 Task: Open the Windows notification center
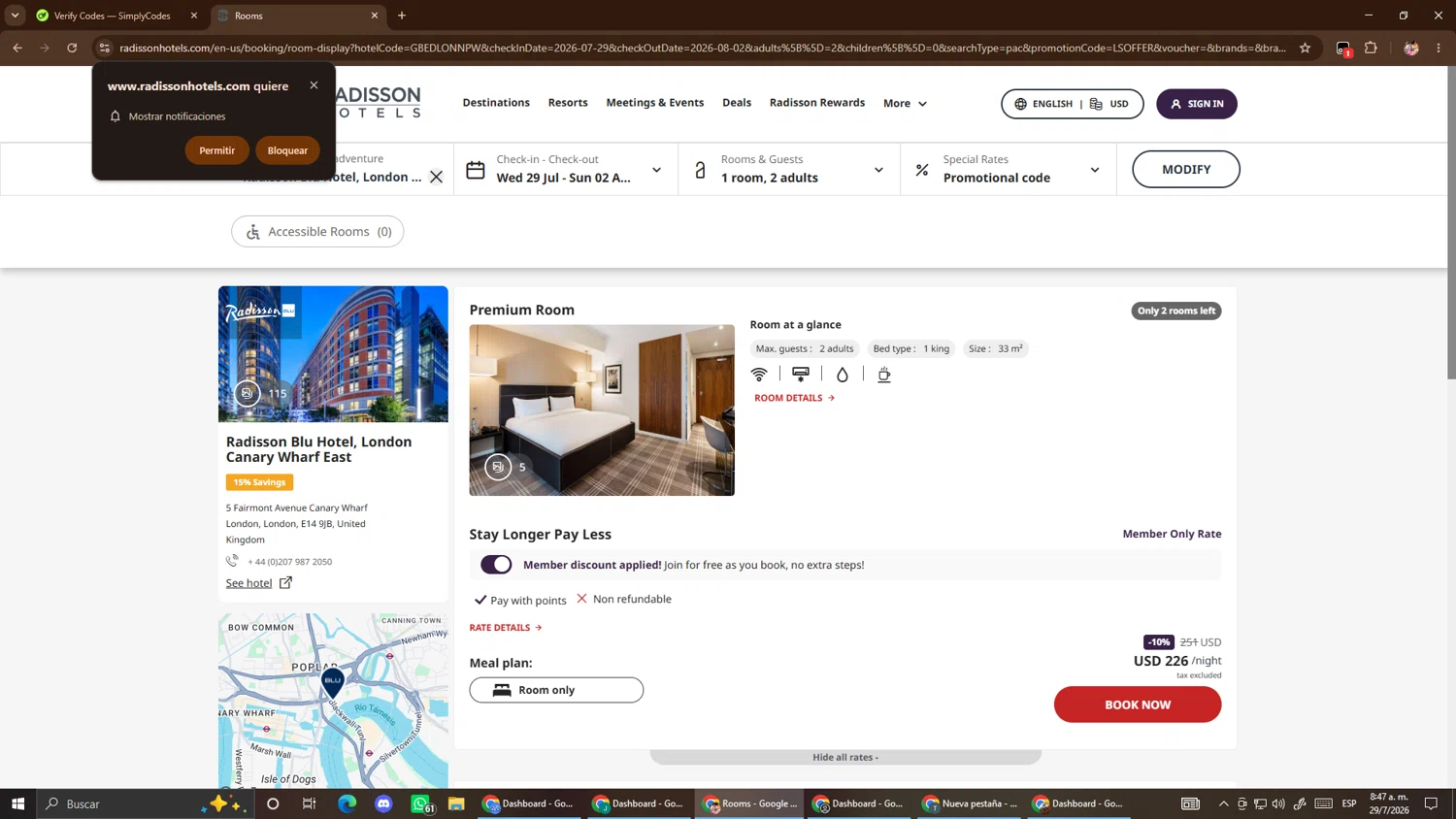pos(1431,803)
